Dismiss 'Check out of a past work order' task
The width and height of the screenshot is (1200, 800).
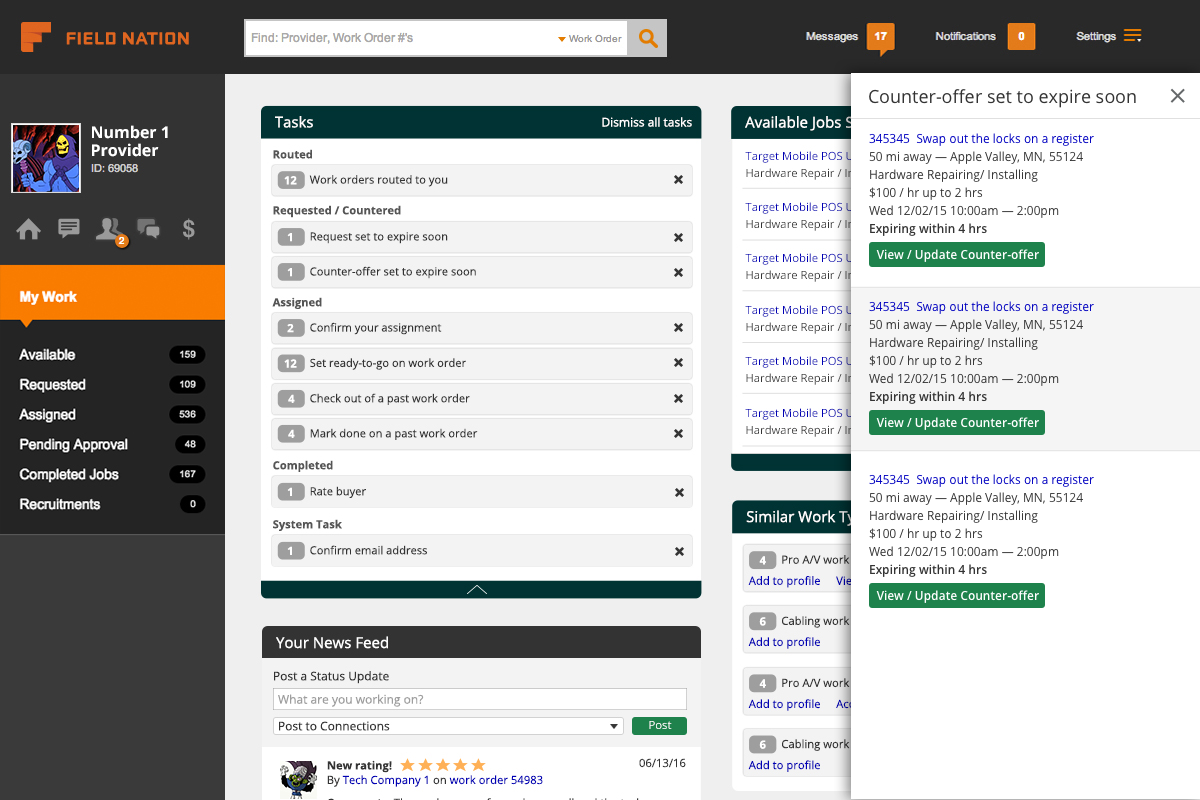(x=678, y=398)
